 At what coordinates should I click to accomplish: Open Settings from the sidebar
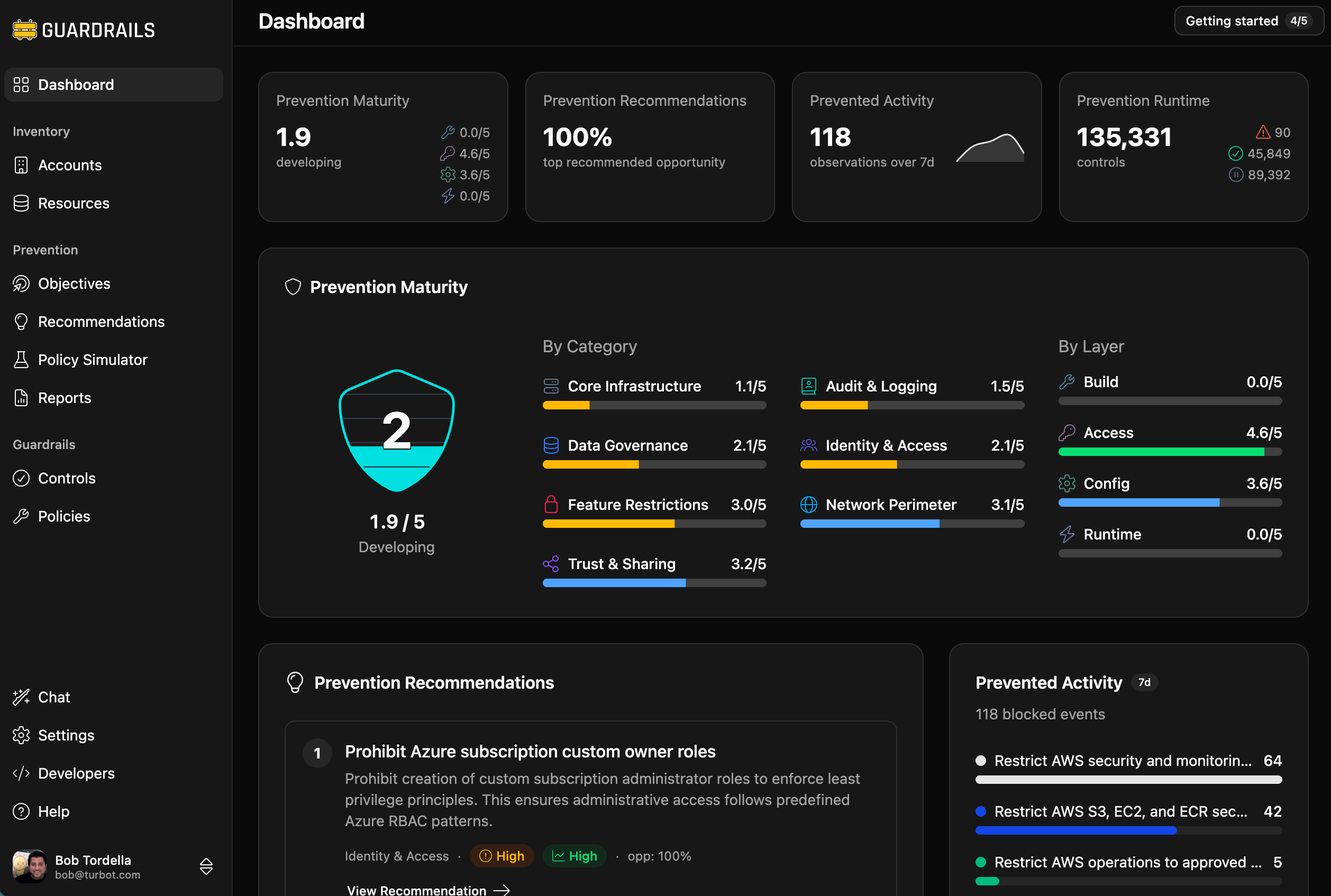click(x=66, y=735)
